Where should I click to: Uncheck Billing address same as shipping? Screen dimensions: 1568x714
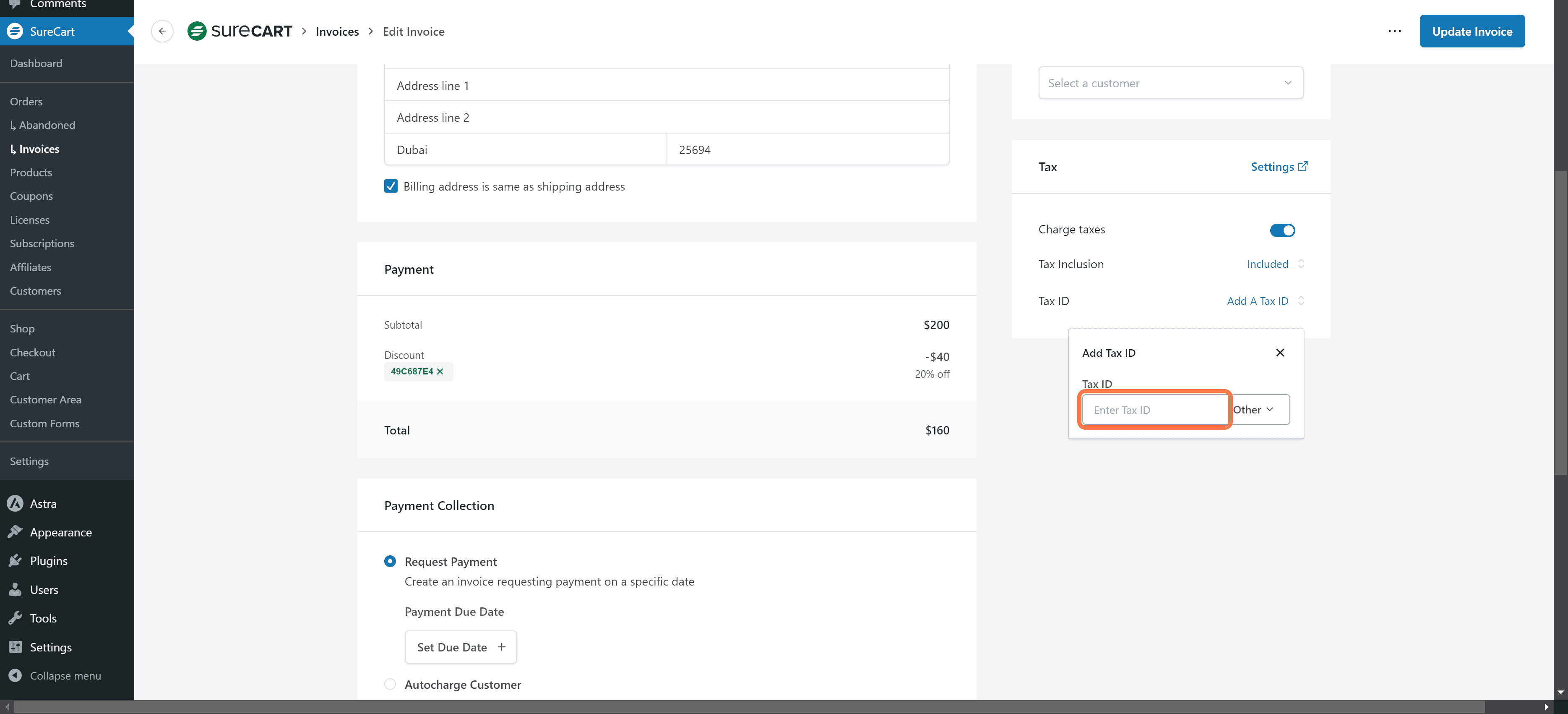(x=391, y=186)
